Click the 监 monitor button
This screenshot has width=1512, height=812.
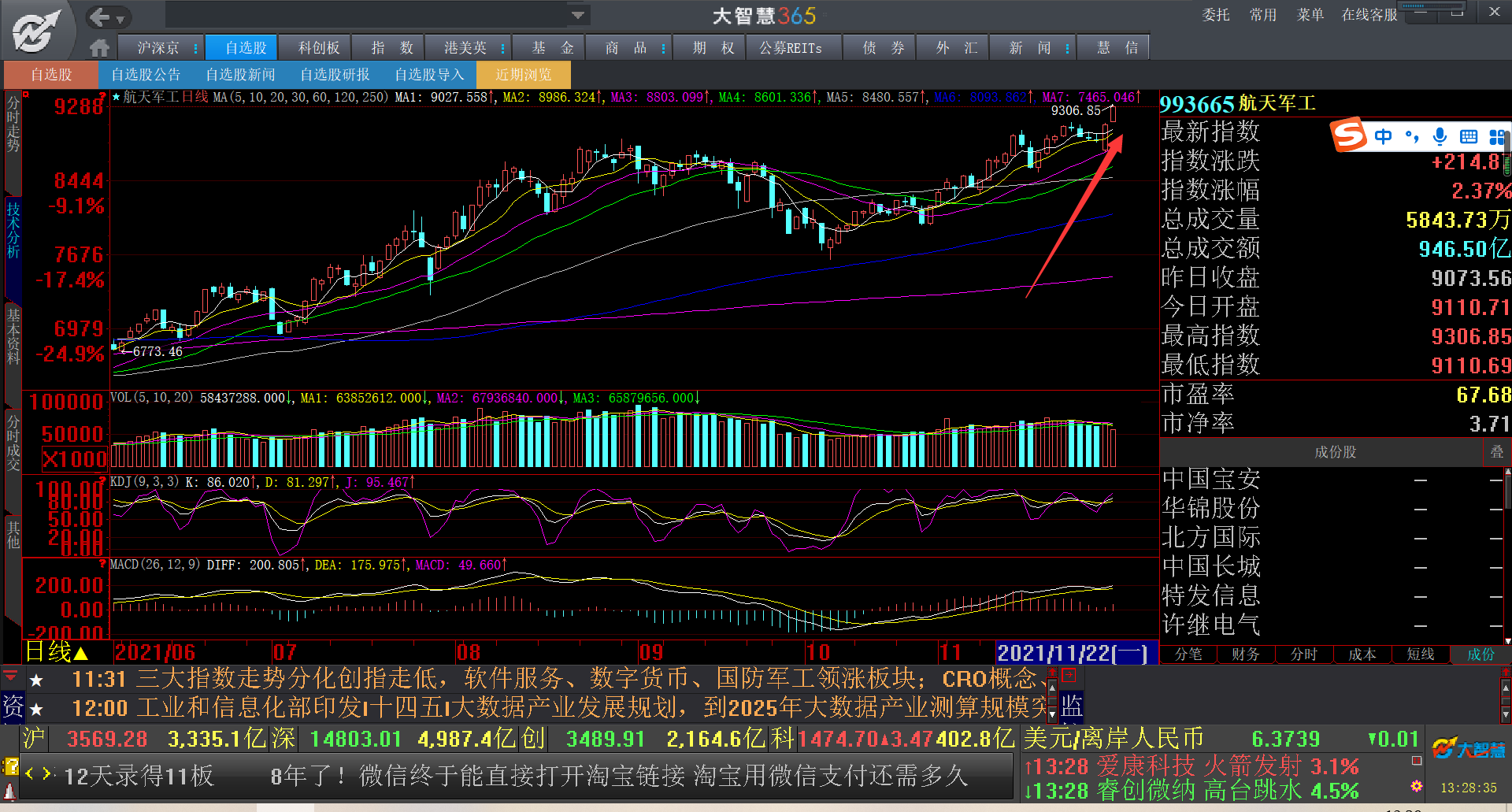(x=1072, y=706)
